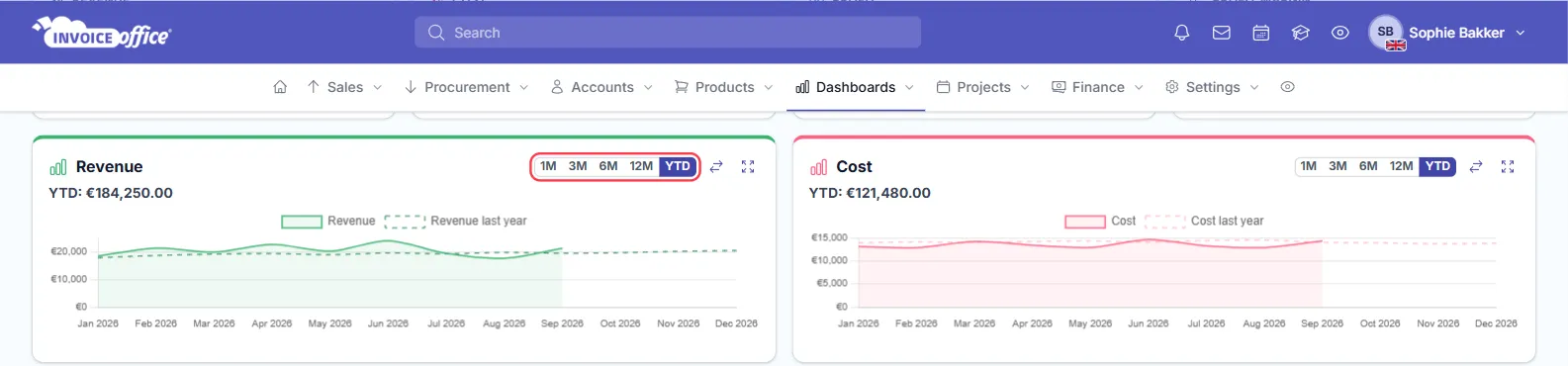Toggle the Cost legend series
The image size is (1568, 366).
pyautogui.click(x=1100, y=221)
